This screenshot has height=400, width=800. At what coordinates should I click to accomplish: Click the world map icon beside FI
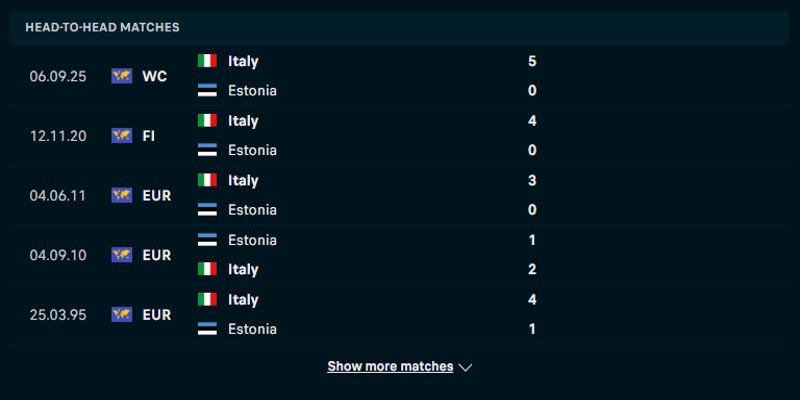[x=122, y=136]
